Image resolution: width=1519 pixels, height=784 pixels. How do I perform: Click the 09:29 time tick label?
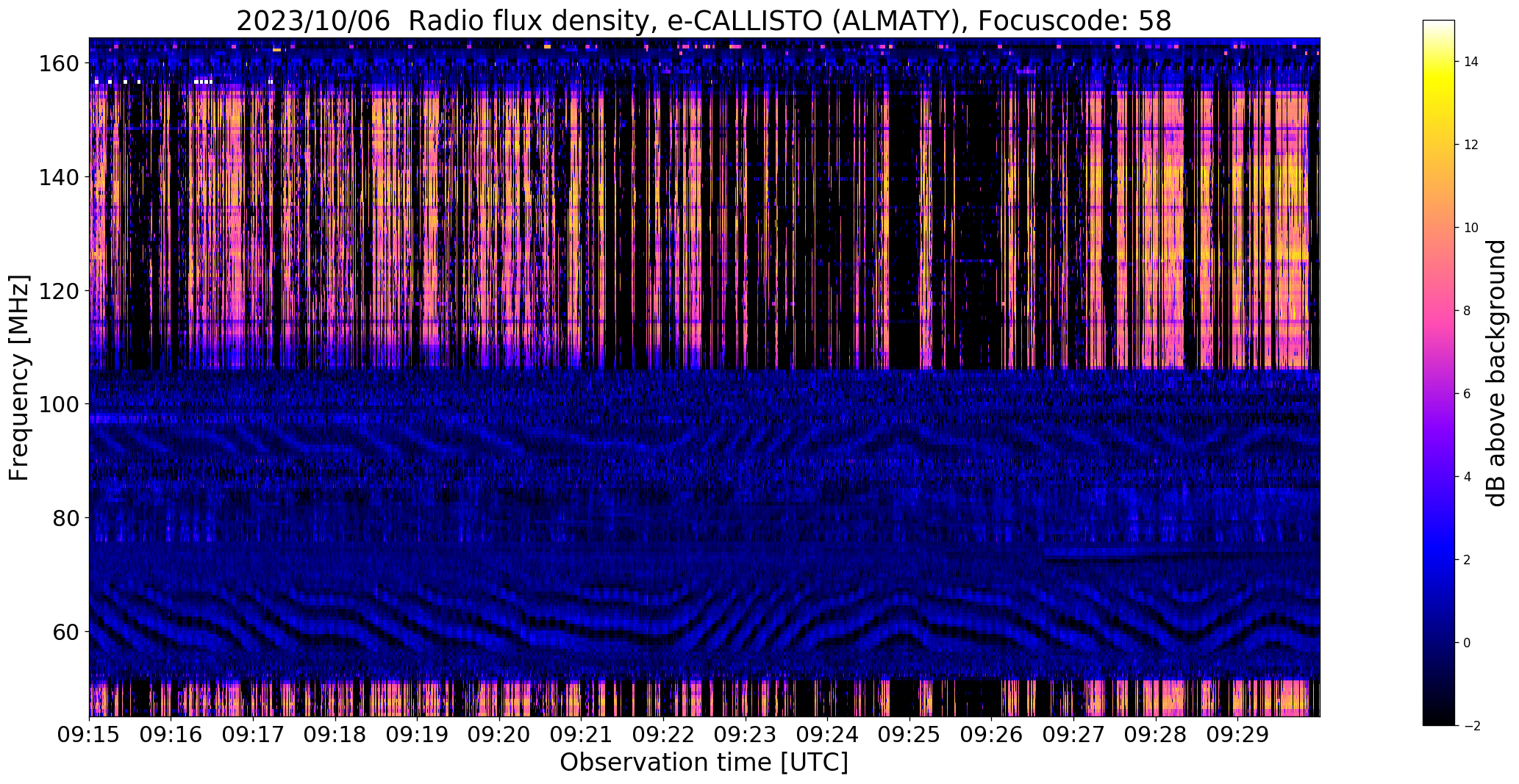1237,735
